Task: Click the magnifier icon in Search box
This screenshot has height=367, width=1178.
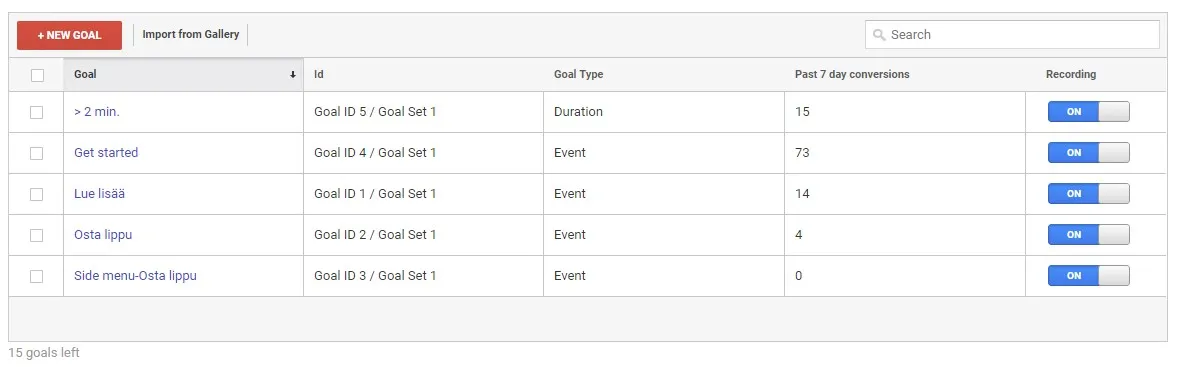Action: [879, 35]
